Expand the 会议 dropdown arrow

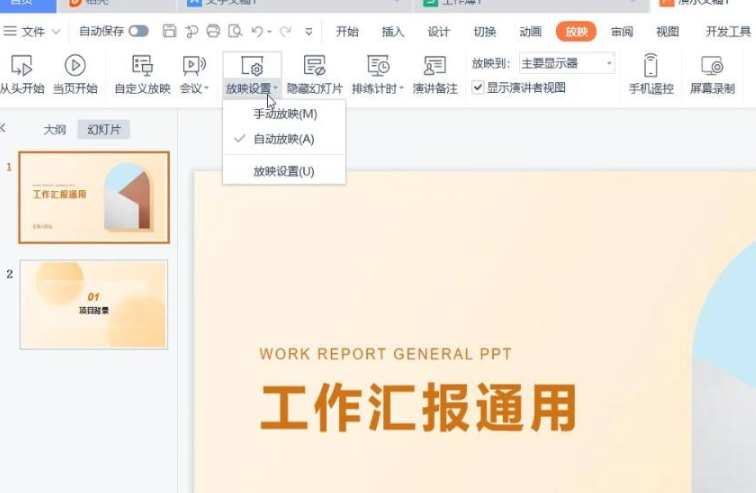206,88
